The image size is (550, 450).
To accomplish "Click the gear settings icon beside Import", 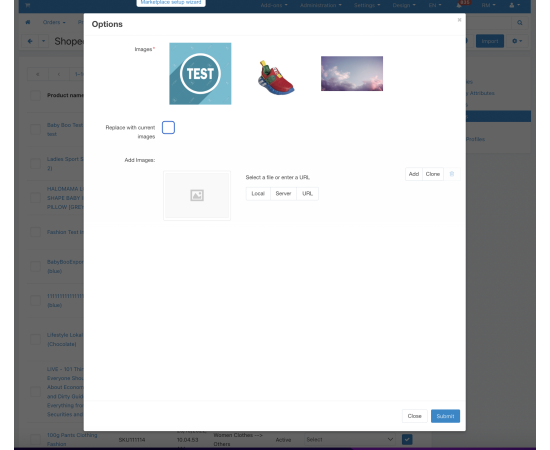I will point(517,41).
